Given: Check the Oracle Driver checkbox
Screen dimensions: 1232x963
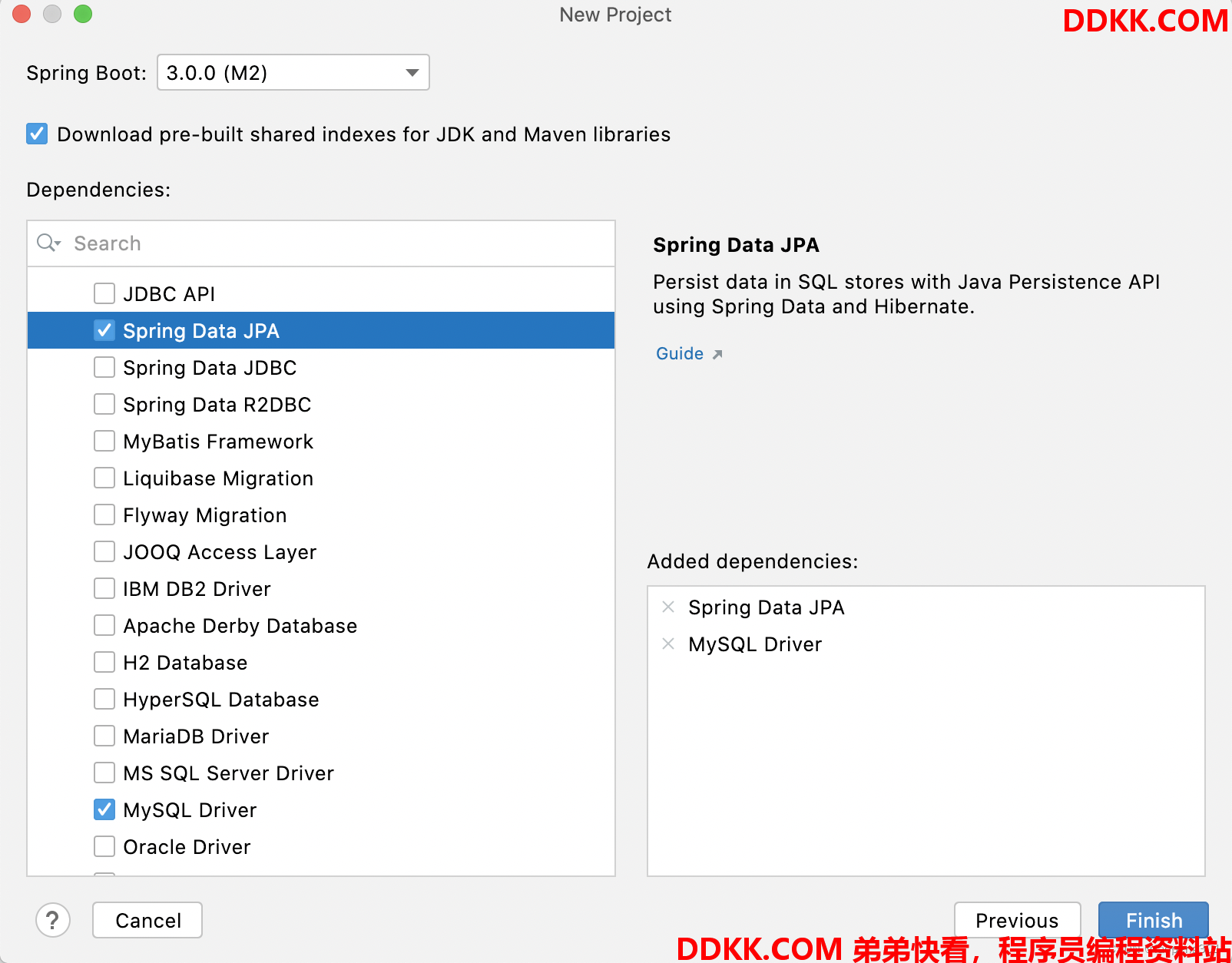Looking at the screenshot, I should coord(104,846).
